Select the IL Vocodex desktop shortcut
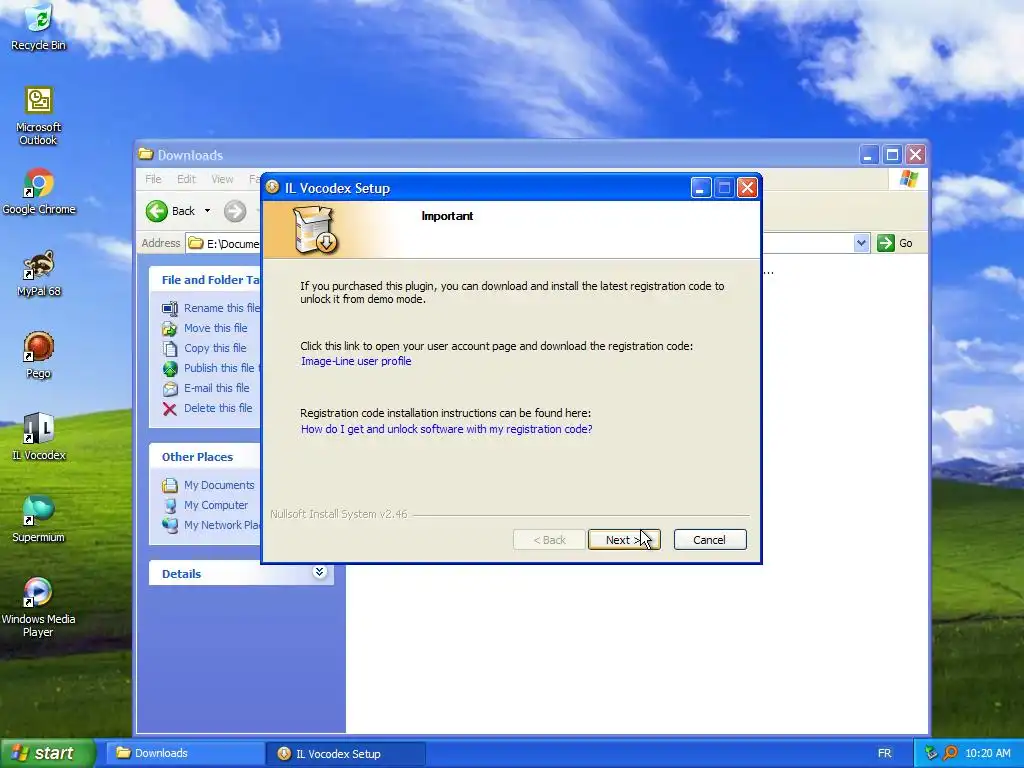 (39, 438)
